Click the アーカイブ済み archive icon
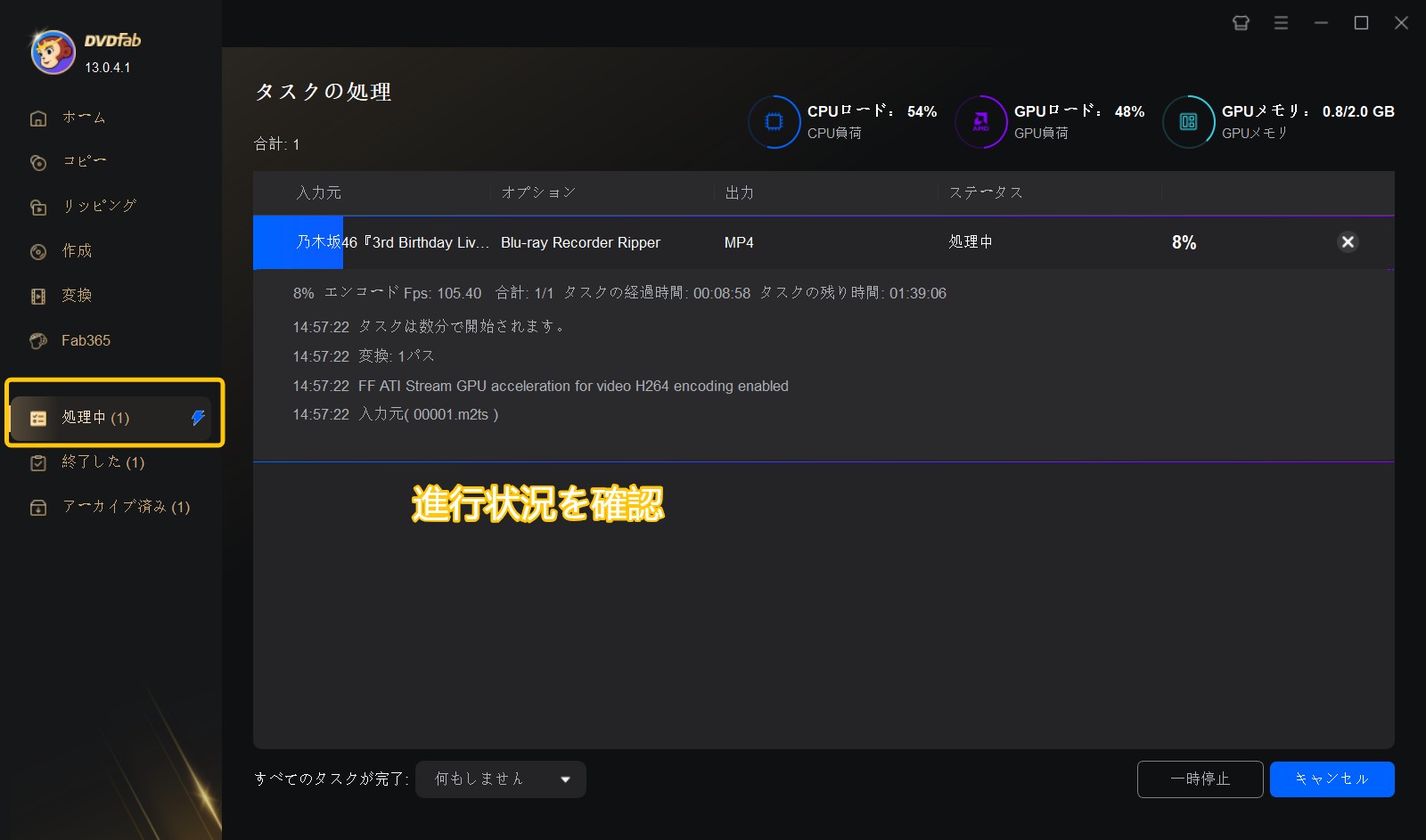The width and height of the screenshot is (1426, 840). click(38, 507)
